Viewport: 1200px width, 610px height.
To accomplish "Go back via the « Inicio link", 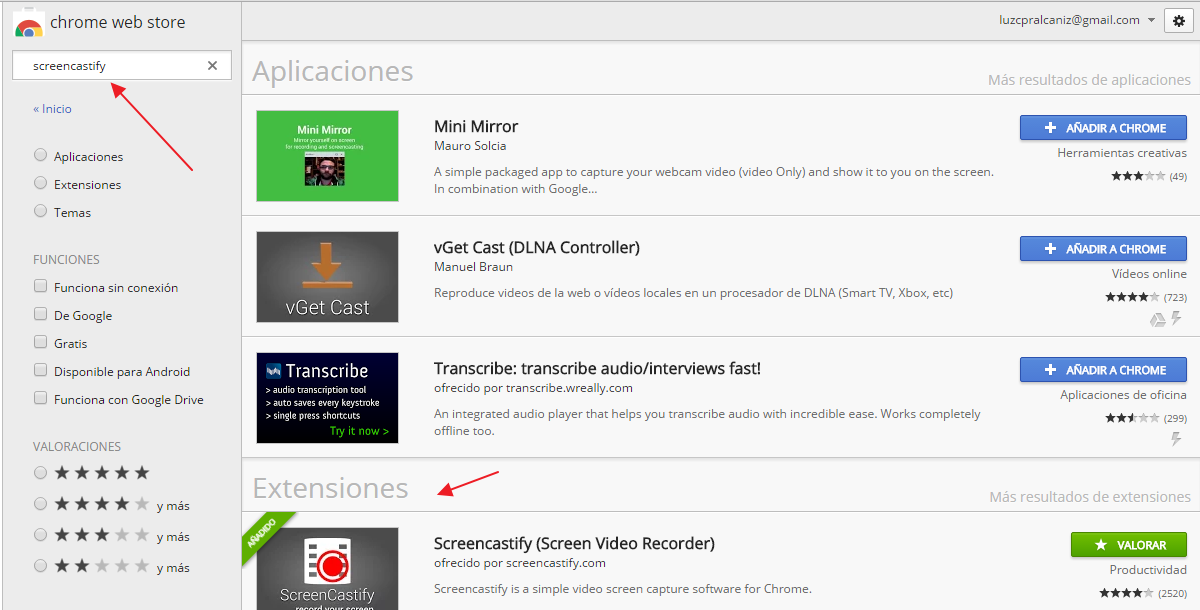I will 52,109.
